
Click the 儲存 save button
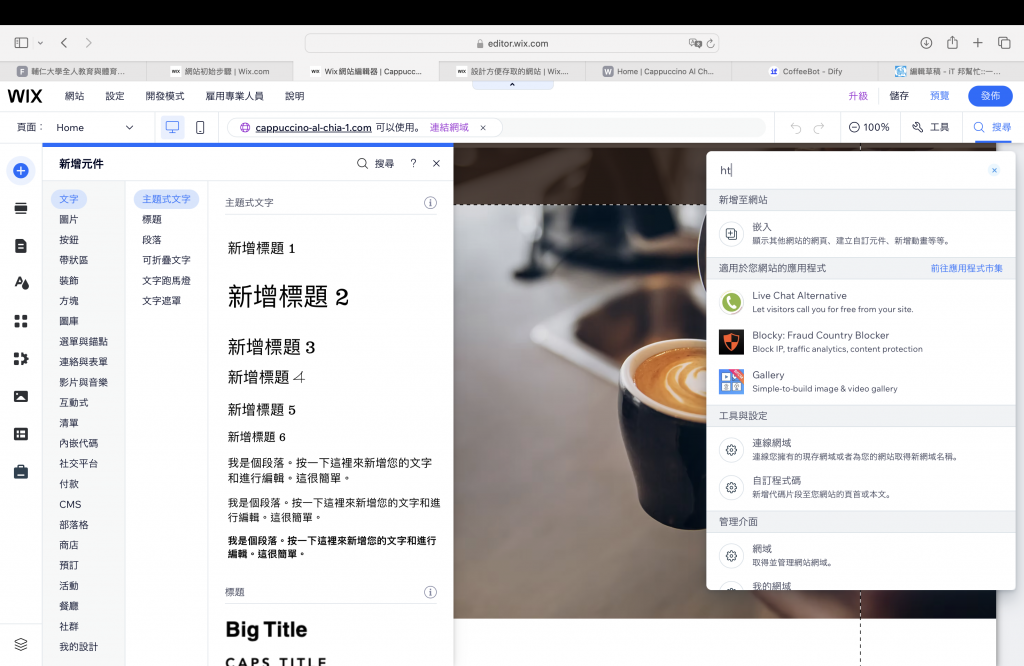899,96
